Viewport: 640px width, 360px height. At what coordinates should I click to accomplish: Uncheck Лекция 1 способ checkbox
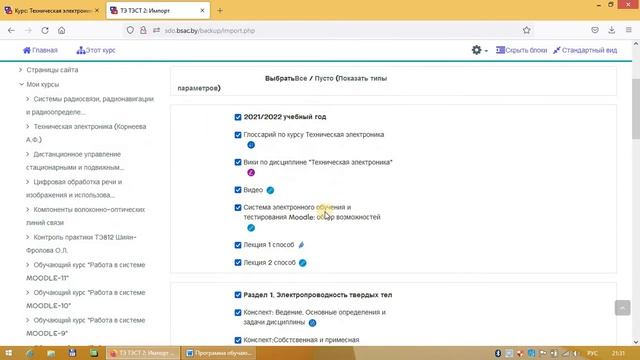click(238, 245)
